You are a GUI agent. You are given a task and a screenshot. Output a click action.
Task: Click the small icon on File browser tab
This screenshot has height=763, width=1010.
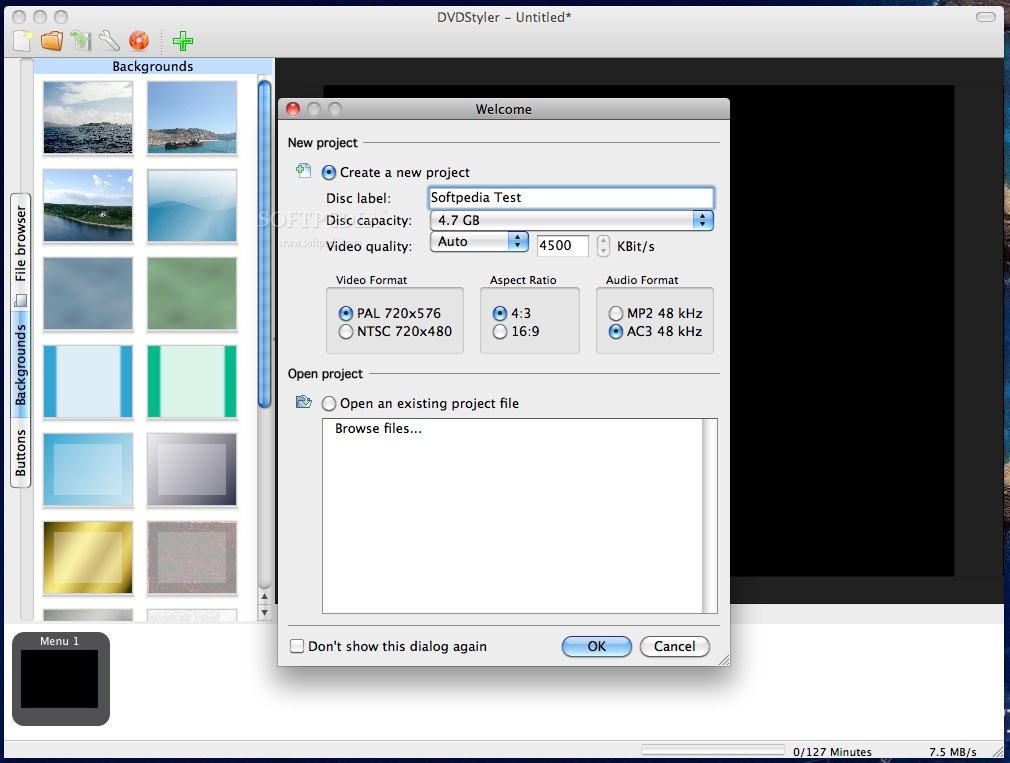[21, 300]
